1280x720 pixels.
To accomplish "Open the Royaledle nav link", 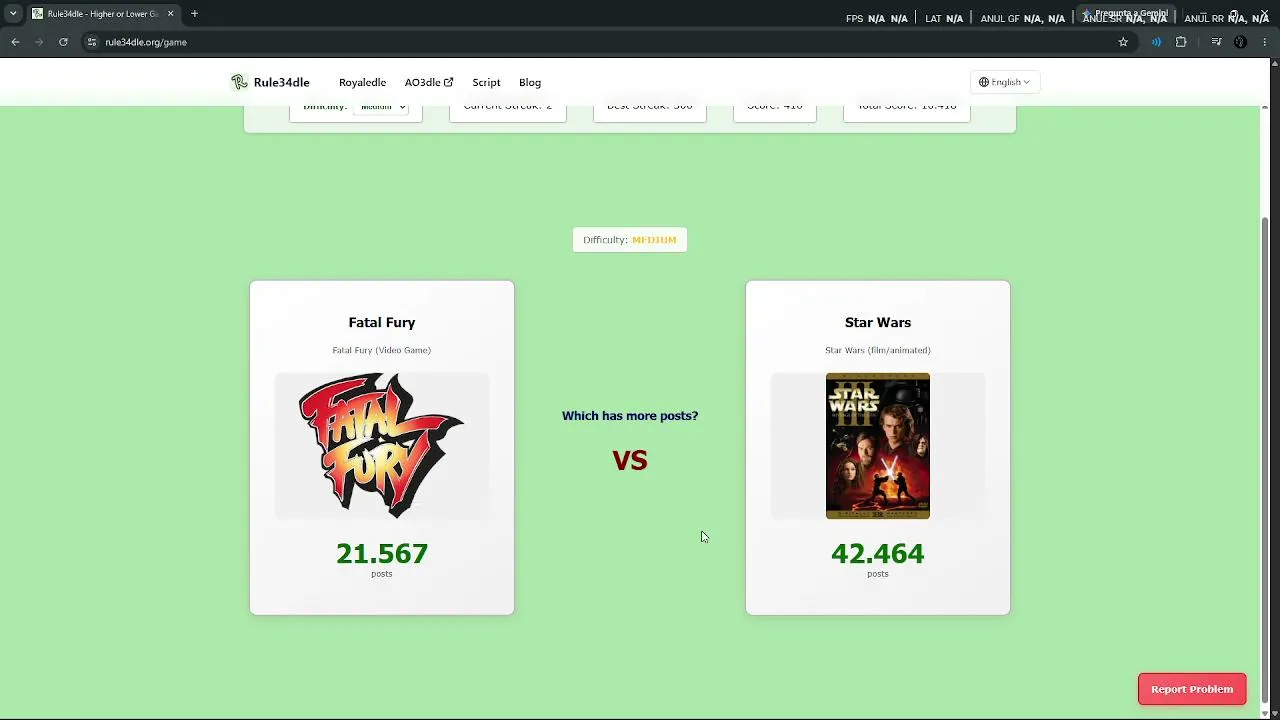I will [362, 82].
